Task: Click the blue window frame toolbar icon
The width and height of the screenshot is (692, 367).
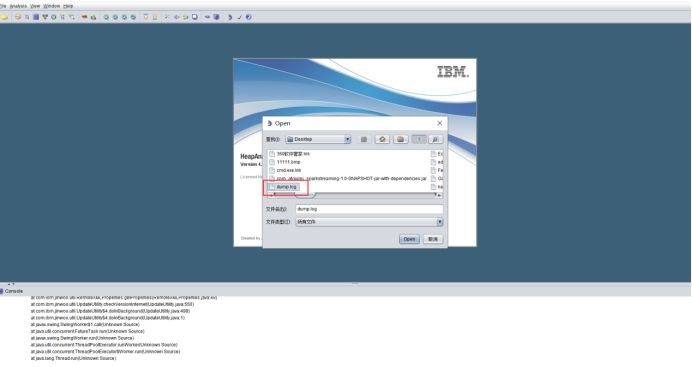Action: click(195, 17)
